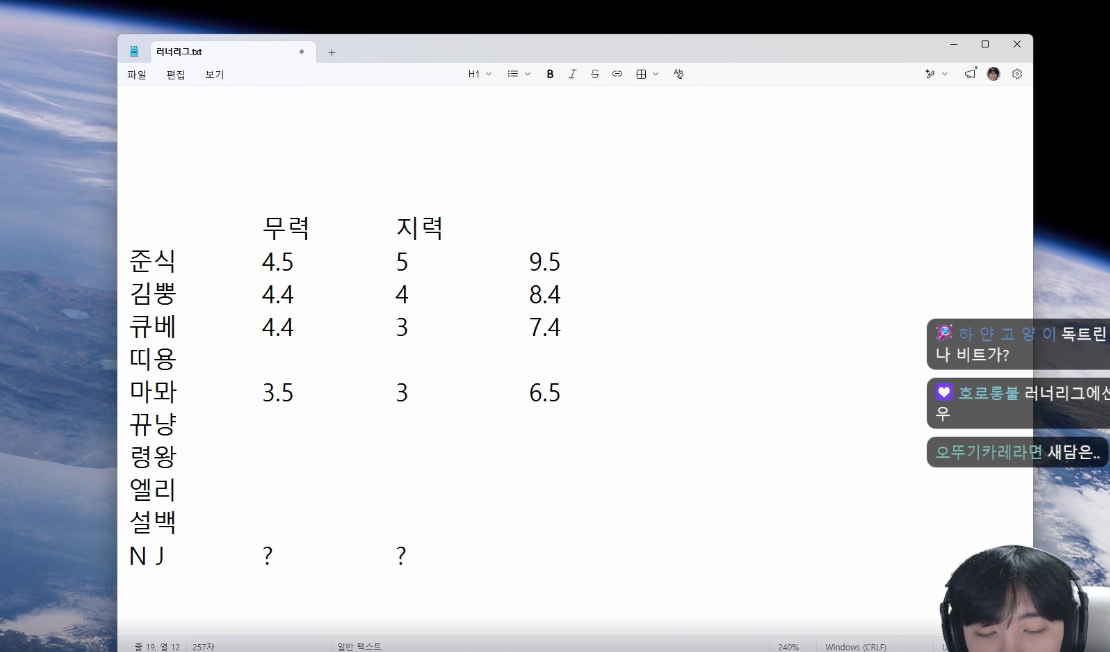Image resolution: width=1110 pixels, height=652 pixels.
Task: Select the 러너리그.txt tab
Action: [231, 52]
